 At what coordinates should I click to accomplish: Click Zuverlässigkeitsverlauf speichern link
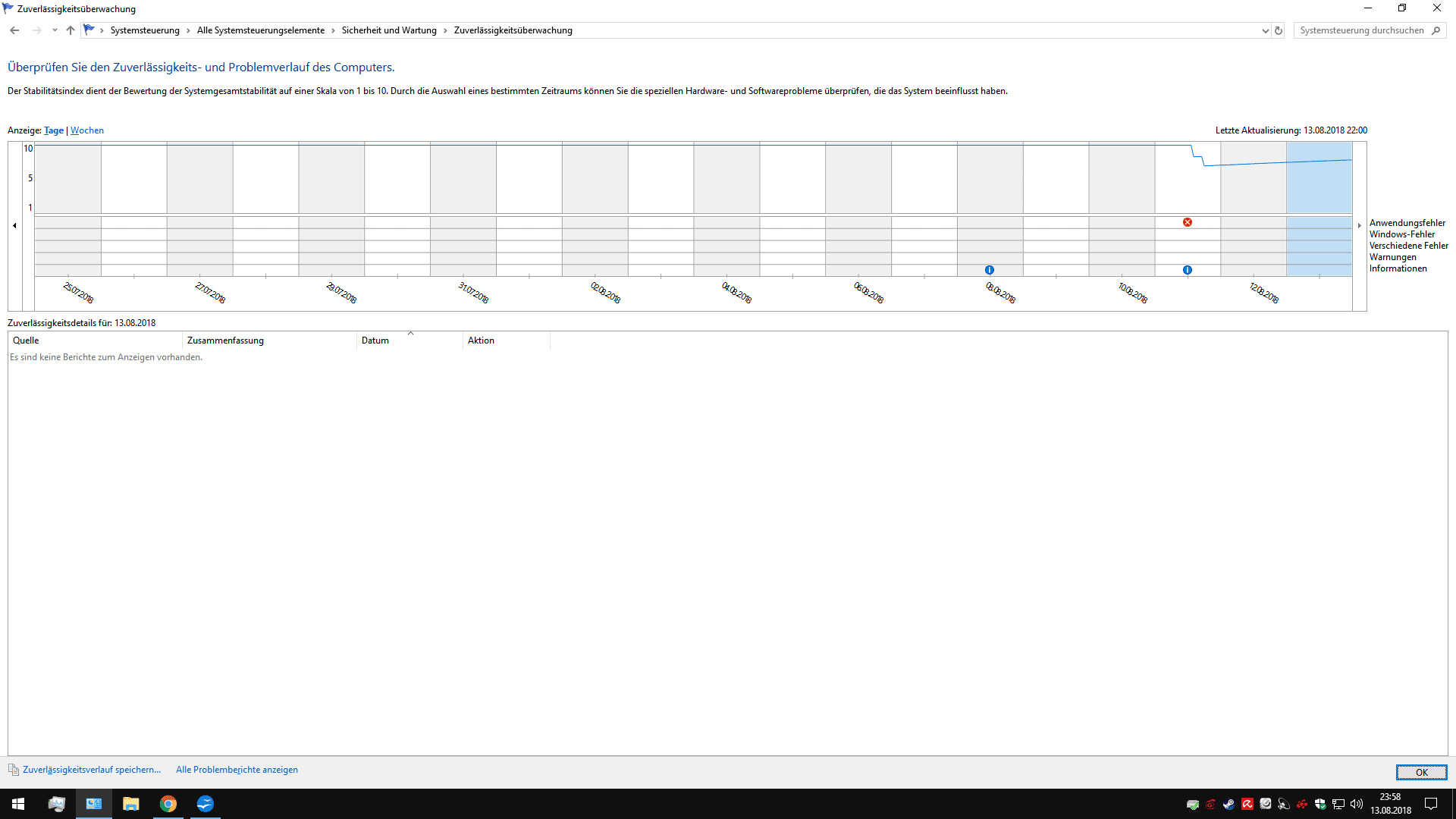91,770
